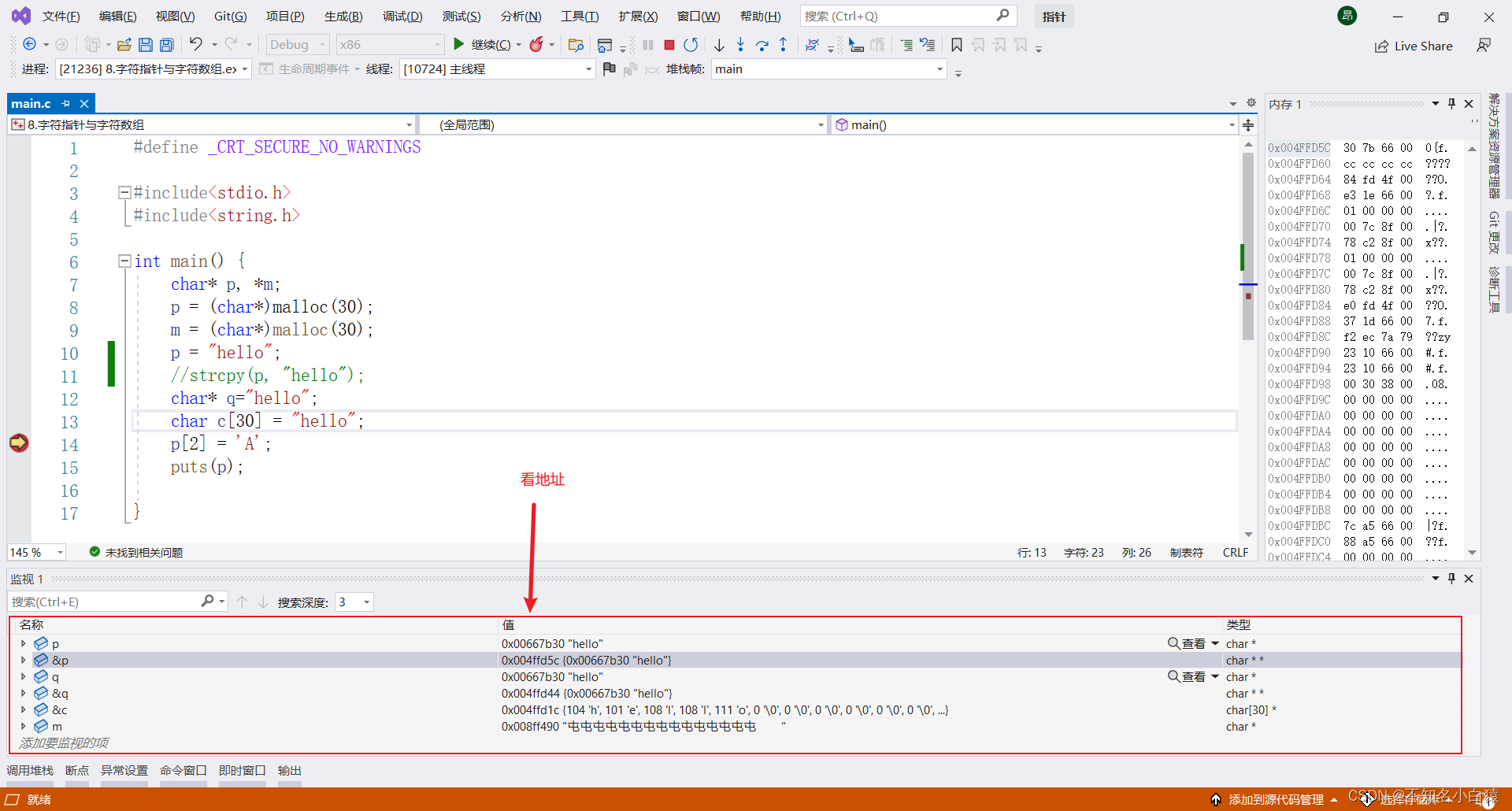Click the 查看 visualizer for q row
Screen dimensions: 1512x811
[1187, 676]
